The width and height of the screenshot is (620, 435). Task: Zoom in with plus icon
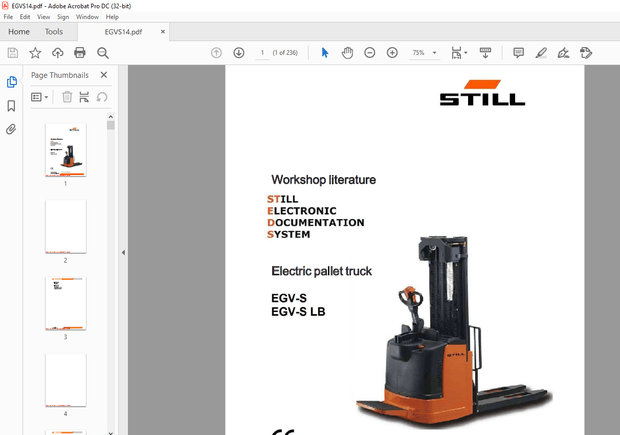(392, 53)
